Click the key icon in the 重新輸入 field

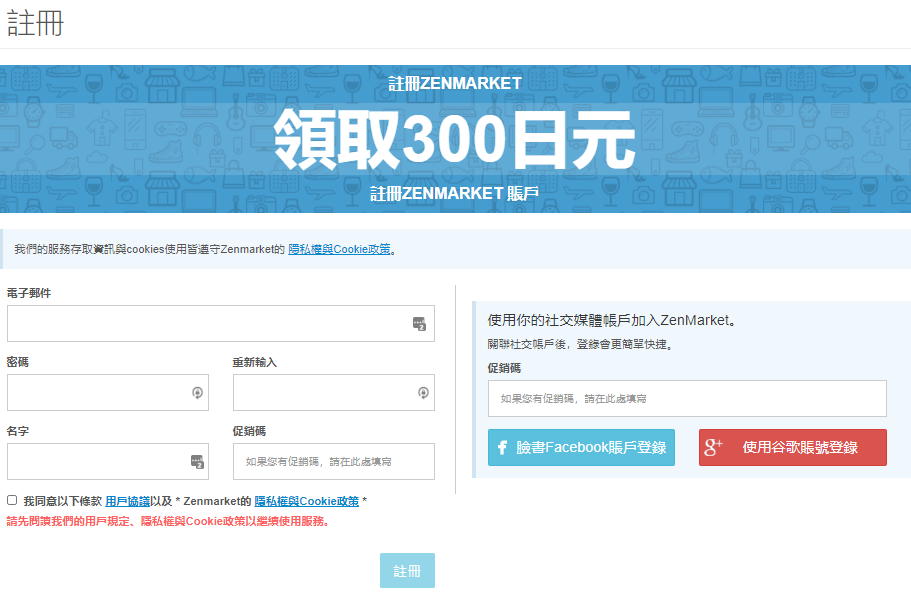[424, 393]
